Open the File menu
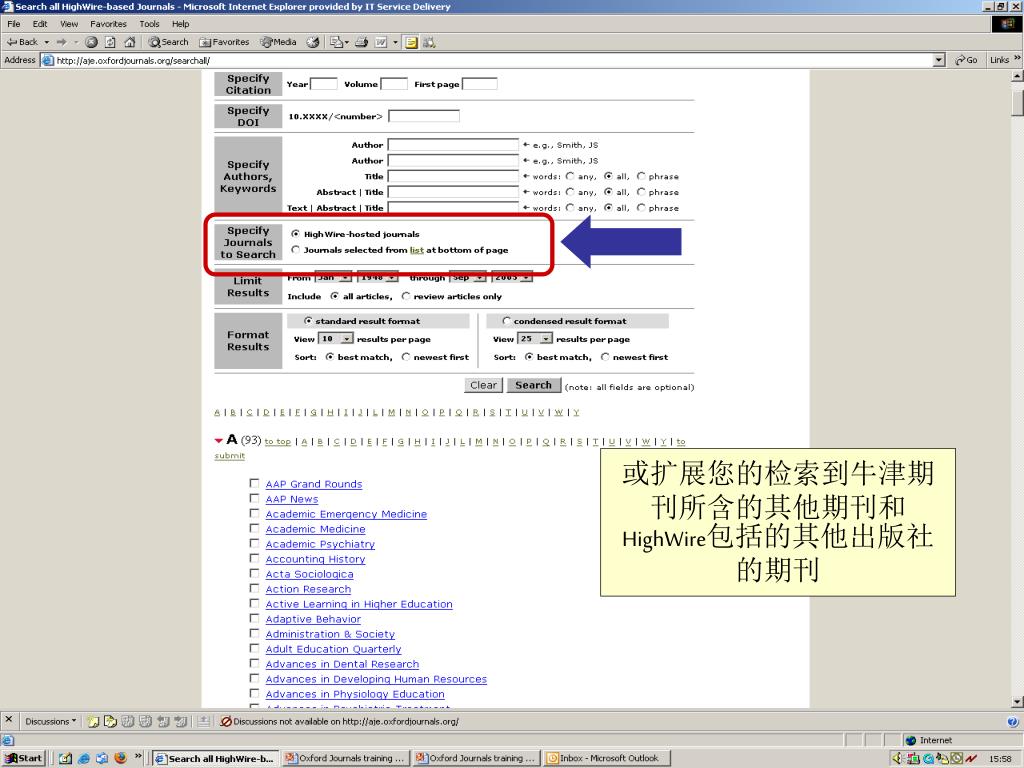This screenshot has width=1024, height=768. 14,24
